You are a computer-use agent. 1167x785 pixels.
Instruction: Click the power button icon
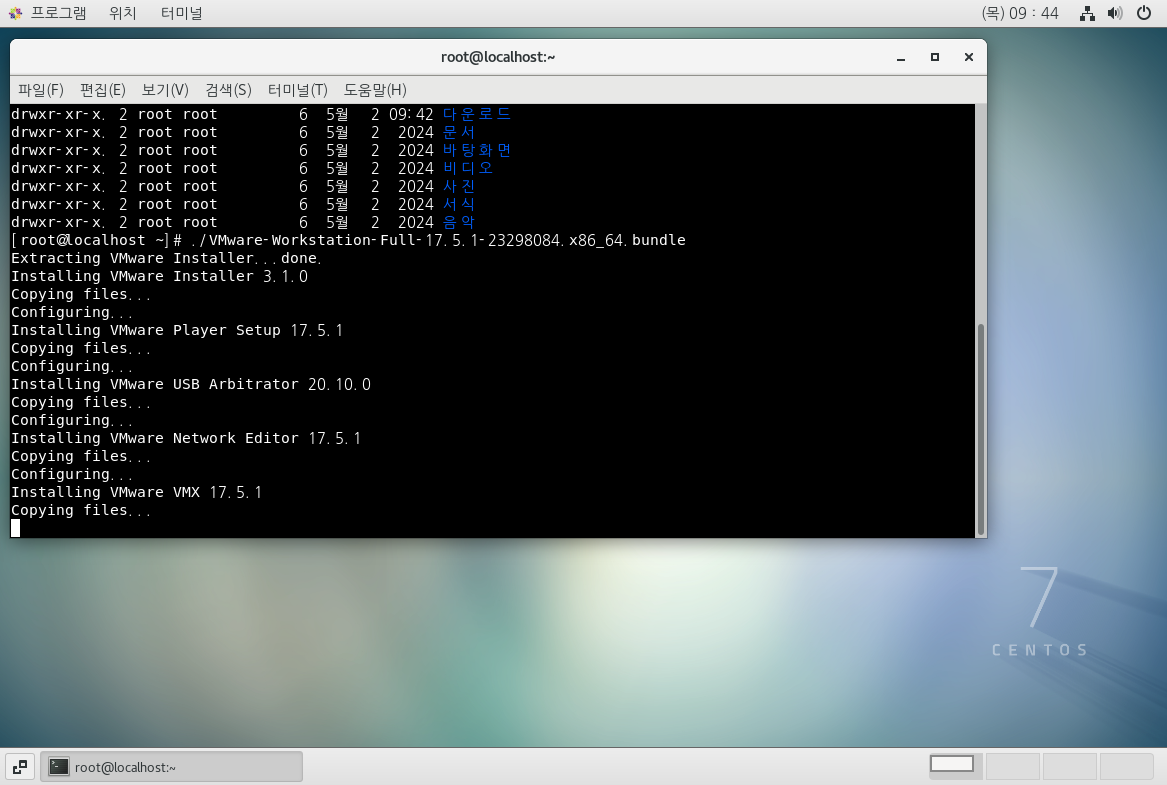click(1144, 13)
